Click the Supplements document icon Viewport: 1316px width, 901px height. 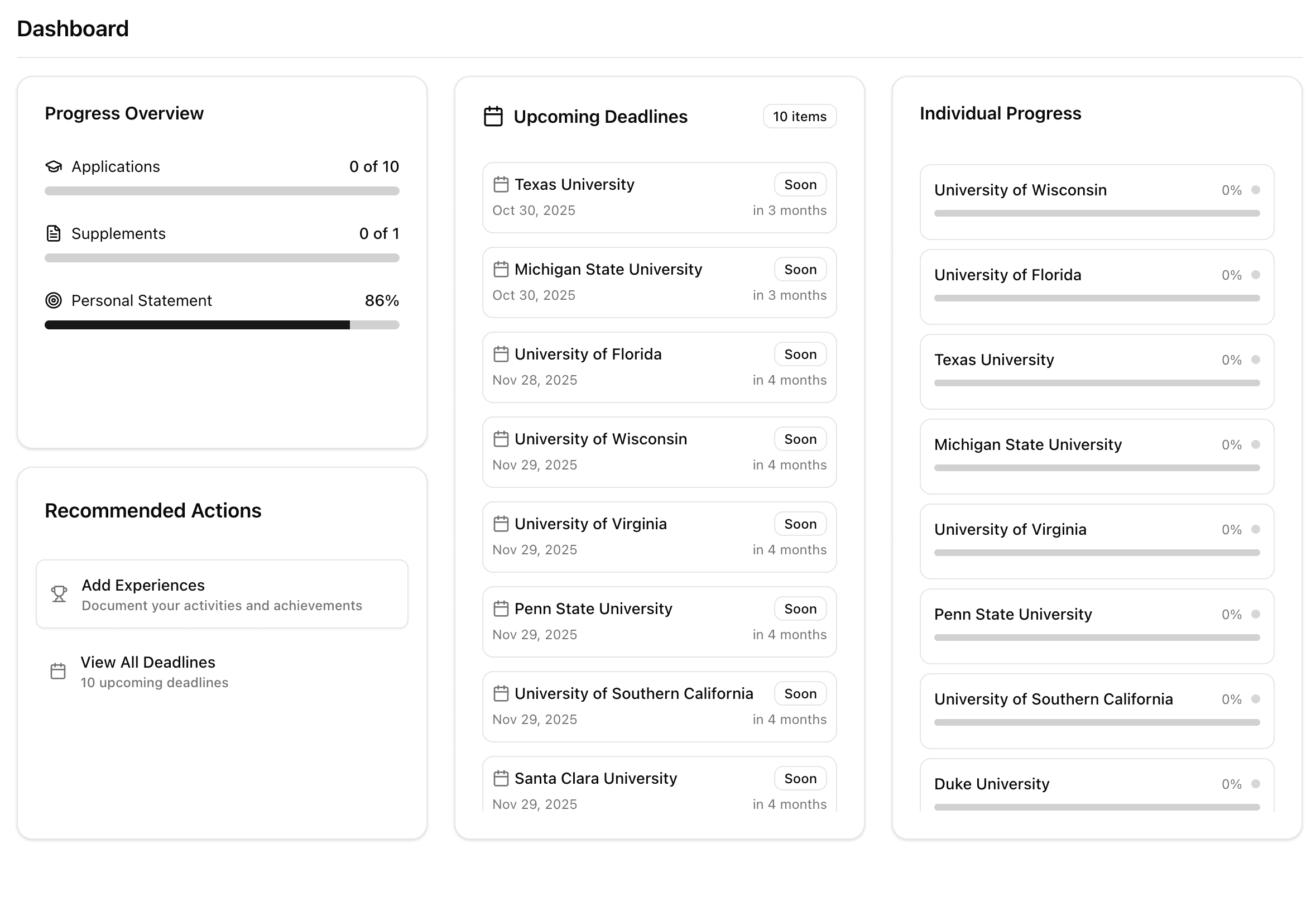click(x=53, y=233)
